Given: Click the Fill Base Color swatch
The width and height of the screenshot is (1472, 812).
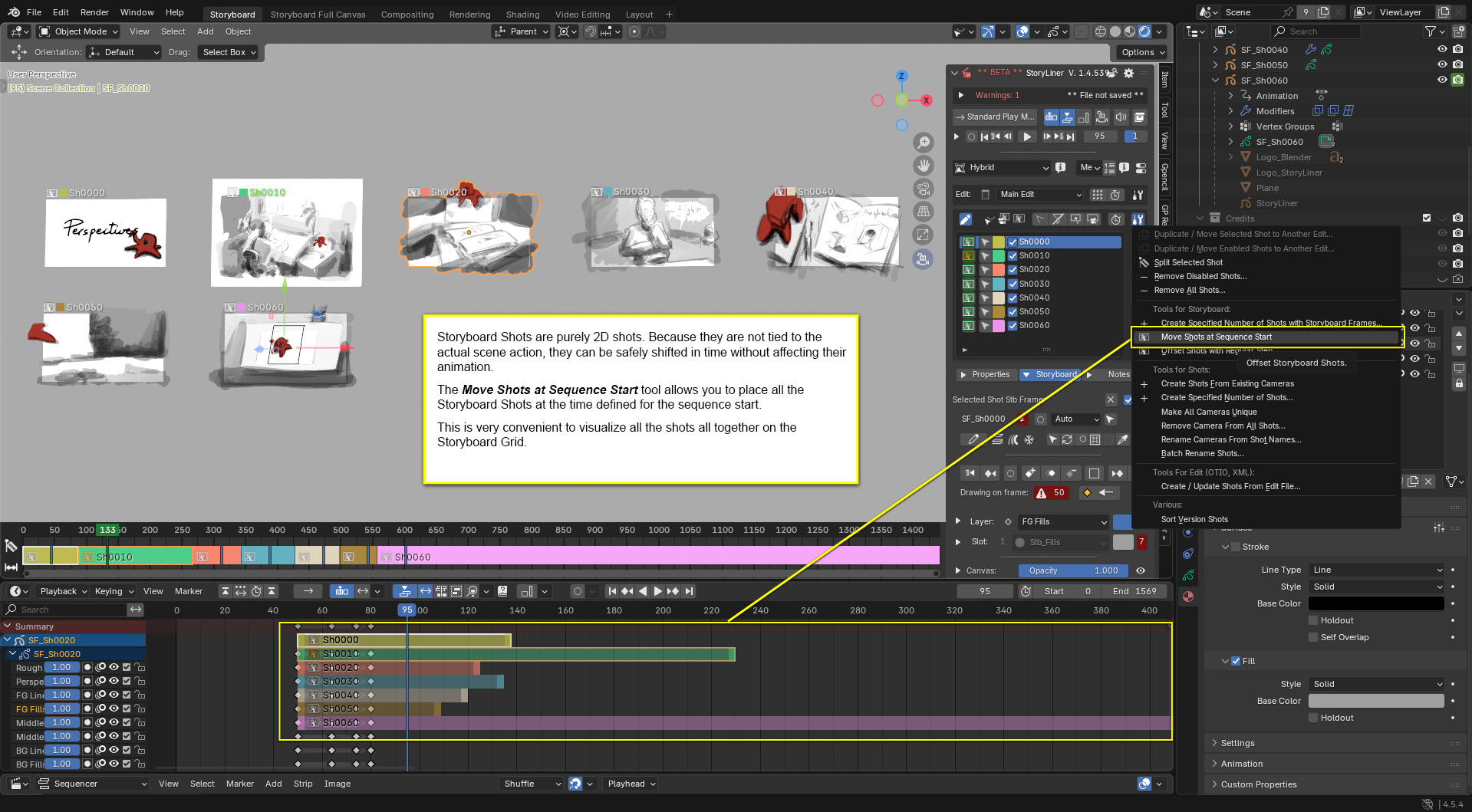Looking at the screenshot, I should [x=1375, y=701].
